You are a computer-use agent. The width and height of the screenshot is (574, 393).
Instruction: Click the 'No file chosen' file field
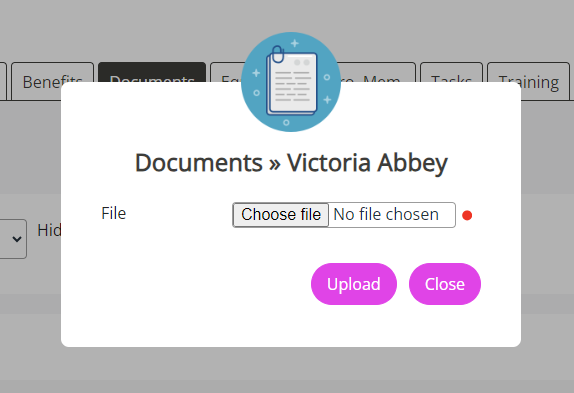pyautogui.click(x=344, y=215)
